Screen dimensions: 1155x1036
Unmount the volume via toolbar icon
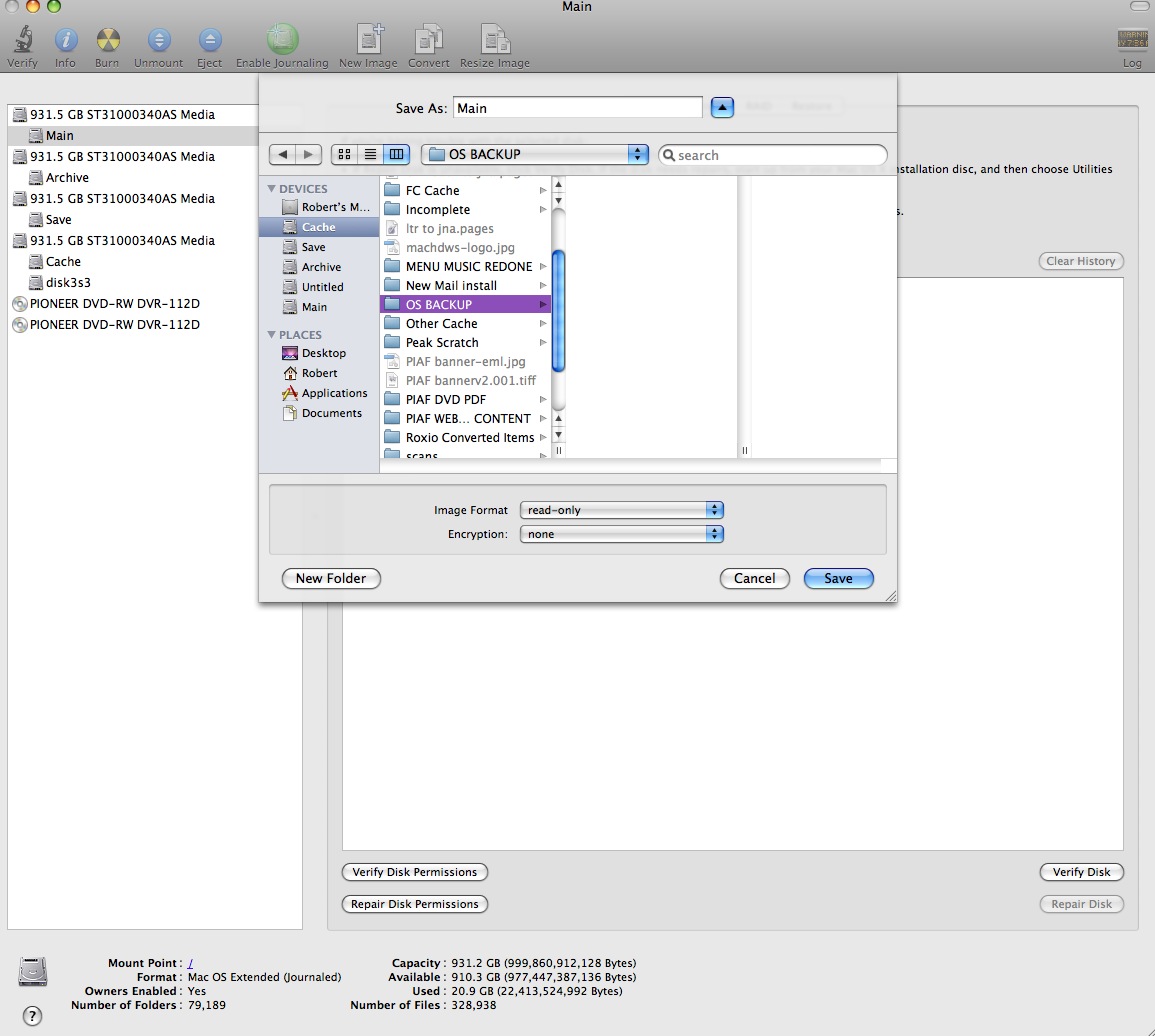point(158,40)
